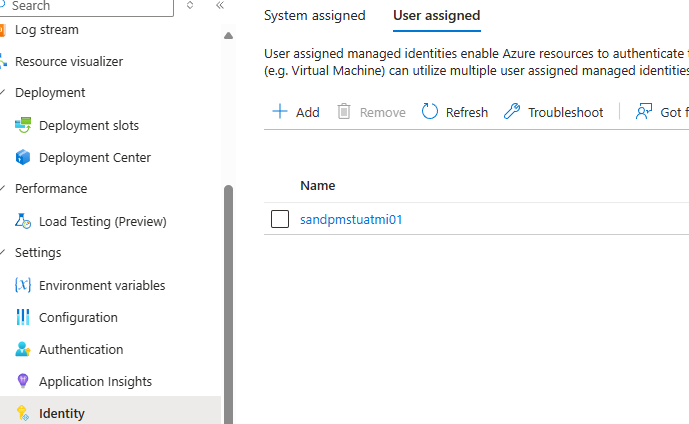Open Deployment slots icon in sidebar
Screen dimensions: 689x424
pos(23,125)
